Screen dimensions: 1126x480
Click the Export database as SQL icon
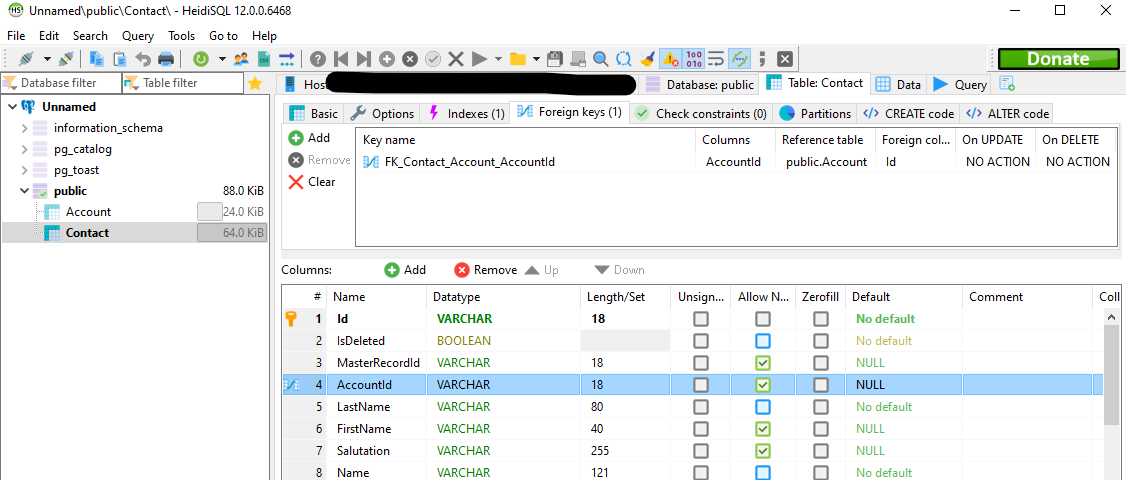point(287,58)
